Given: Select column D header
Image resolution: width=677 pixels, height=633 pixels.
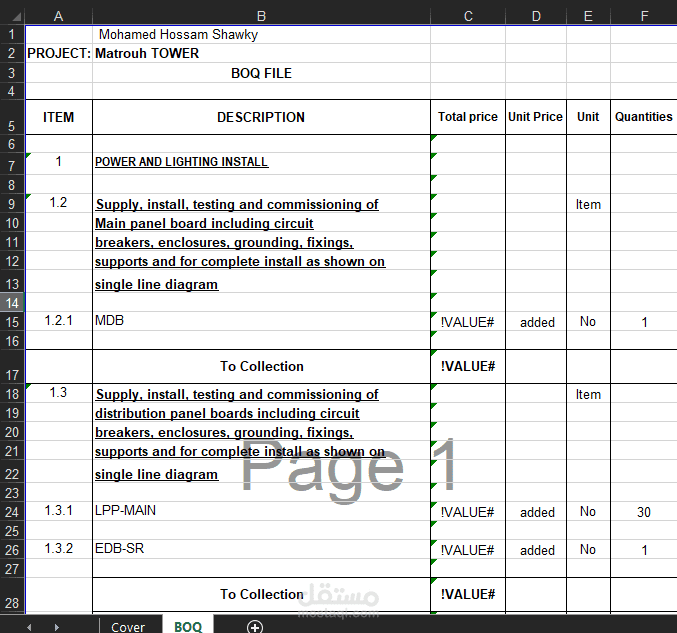Looking at the screenshot, I should pos(536,16).
